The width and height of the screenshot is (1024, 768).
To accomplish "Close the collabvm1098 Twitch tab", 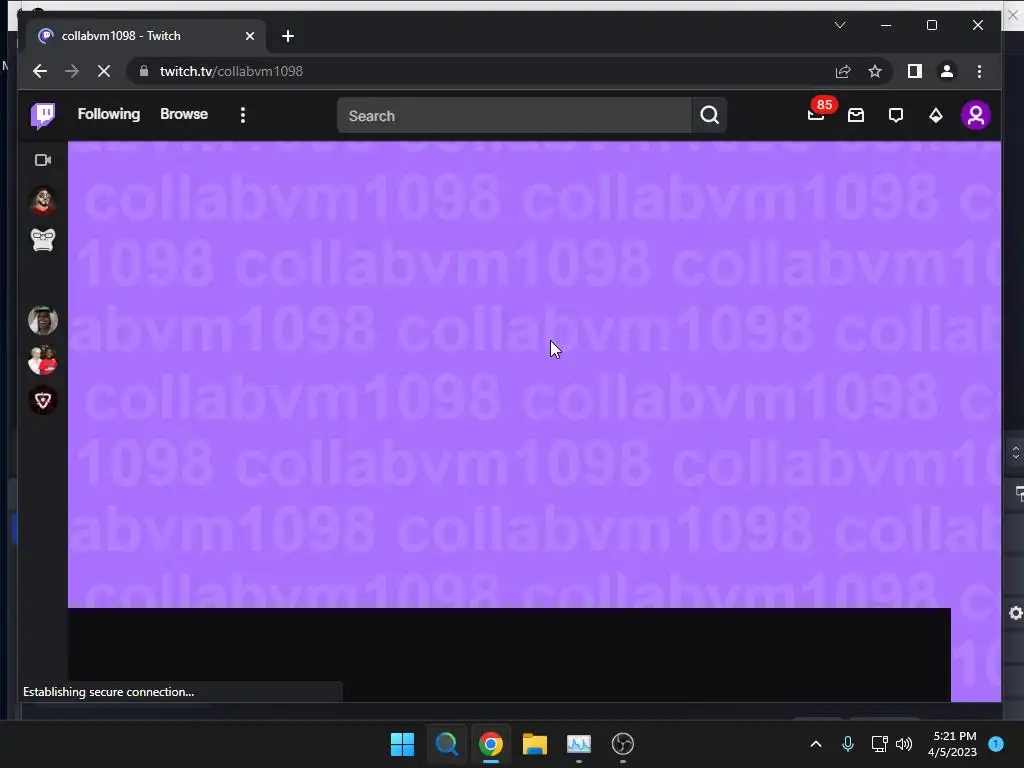I will (x=249, y=36).
